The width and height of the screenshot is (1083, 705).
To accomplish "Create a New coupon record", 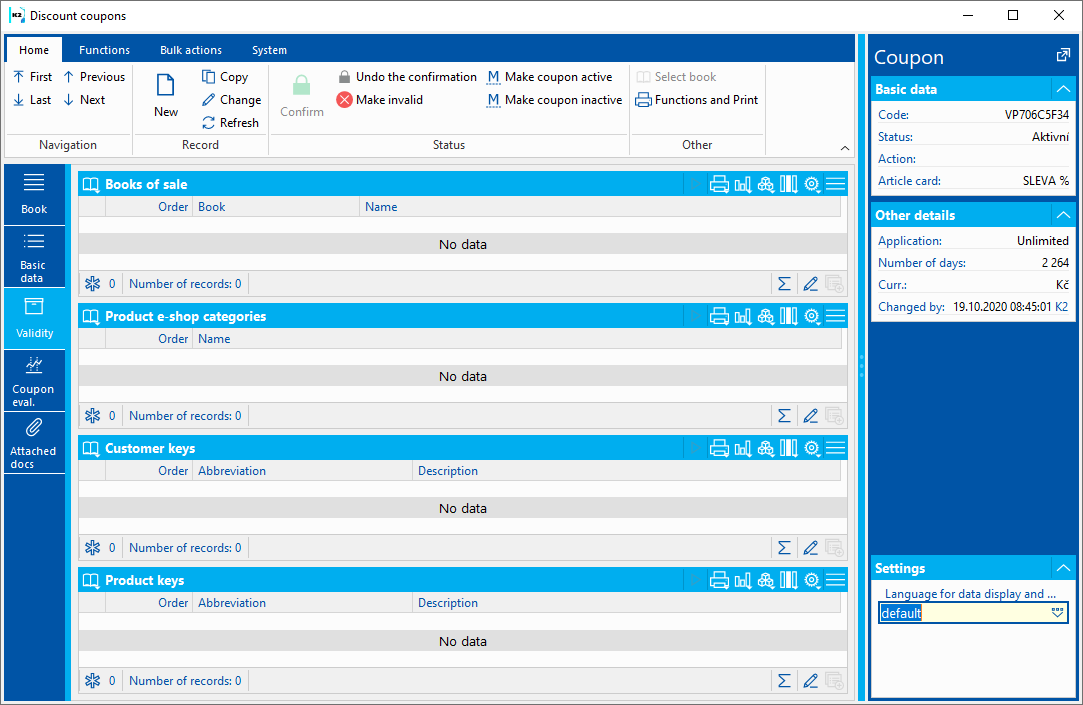I will [x=166, y=95].
